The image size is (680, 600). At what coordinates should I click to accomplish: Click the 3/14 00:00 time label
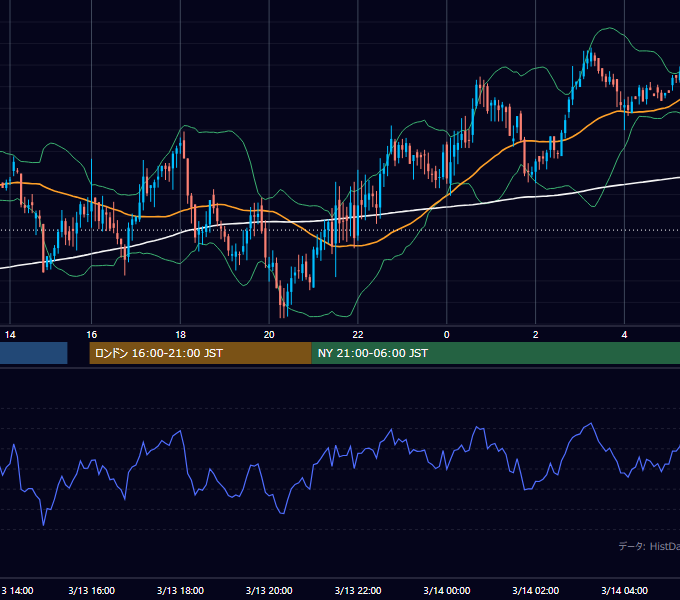447,590
